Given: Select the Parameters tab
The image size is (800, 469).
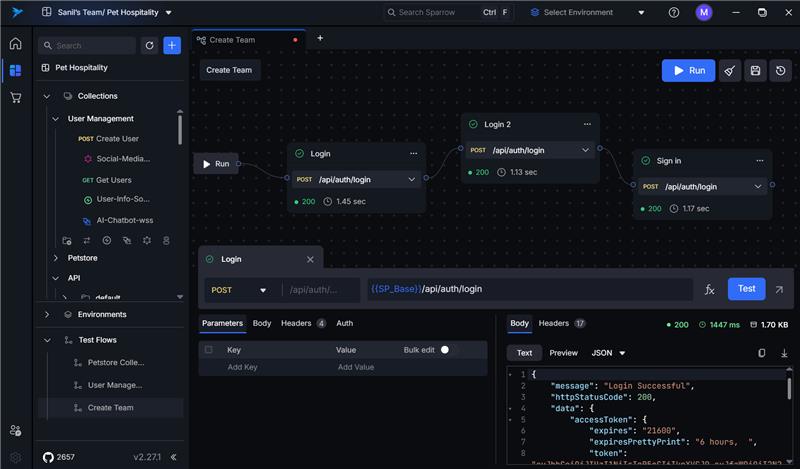Looking at the screenshot, I should (222, 323).
